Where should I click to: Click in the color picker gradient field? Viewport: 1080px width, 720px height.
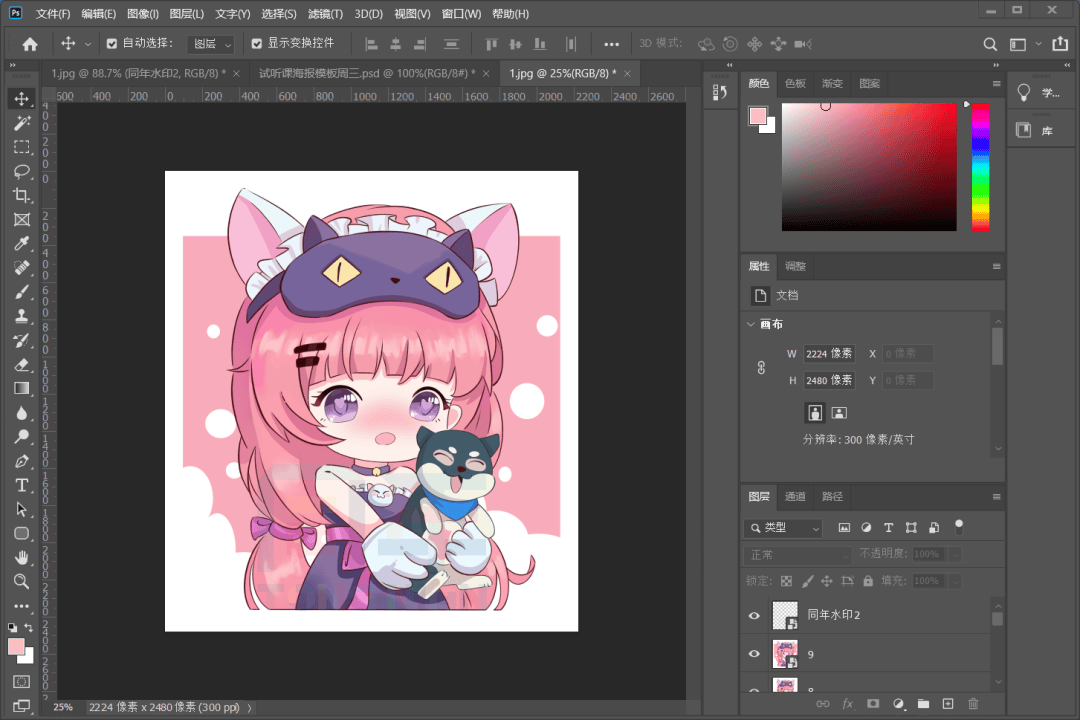coord(869,167)
